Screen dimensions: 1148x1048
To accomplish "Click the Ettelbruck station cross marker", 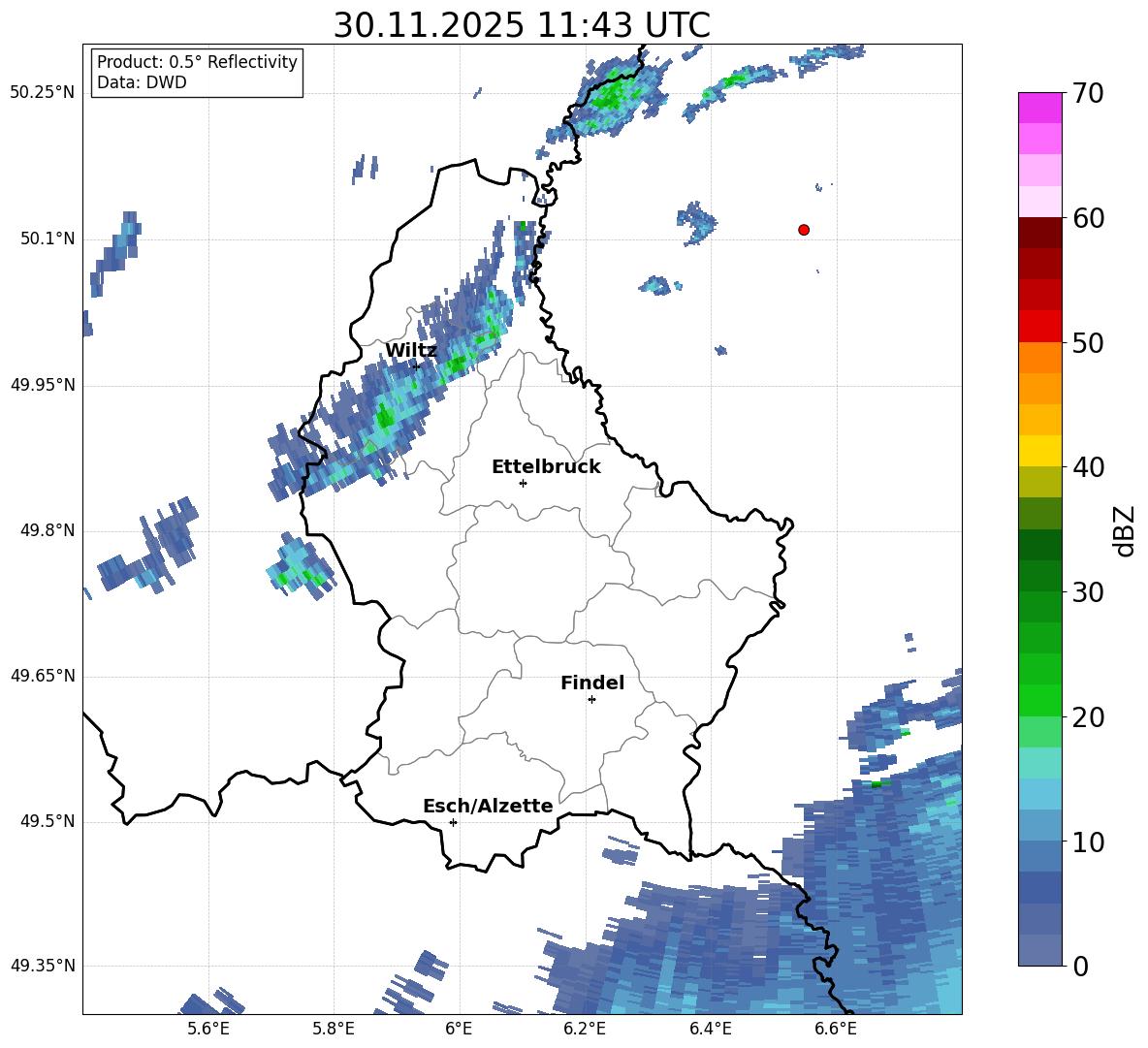I will point(523,483).
